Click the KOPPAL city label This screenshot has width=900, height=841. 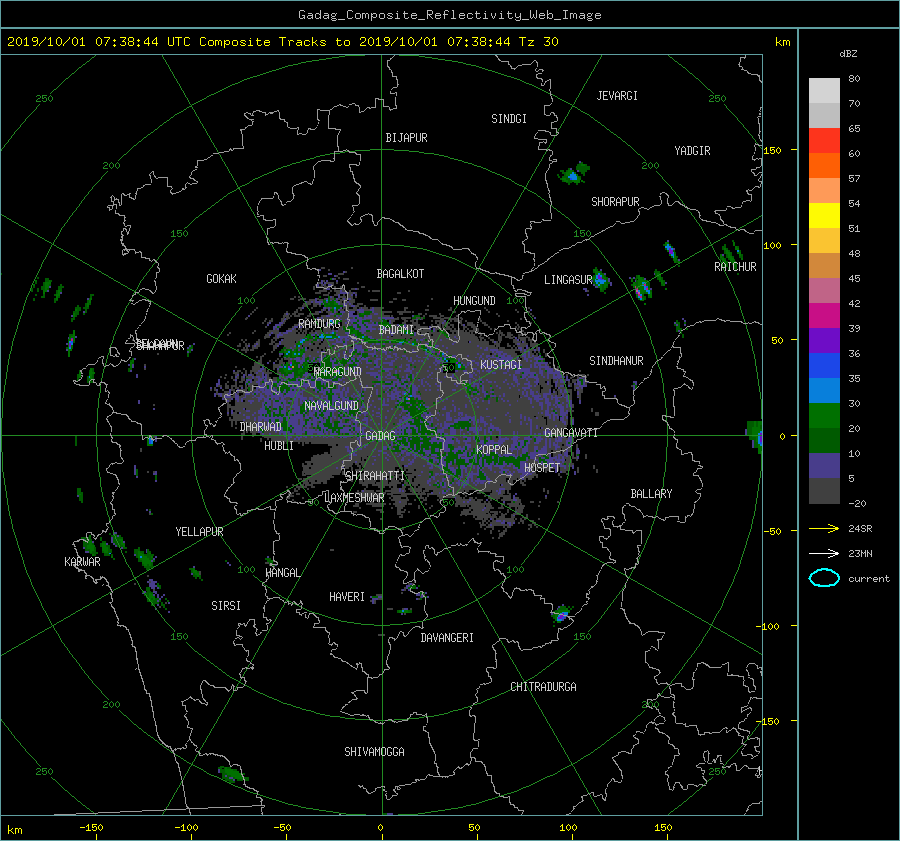tap(494, 450)
